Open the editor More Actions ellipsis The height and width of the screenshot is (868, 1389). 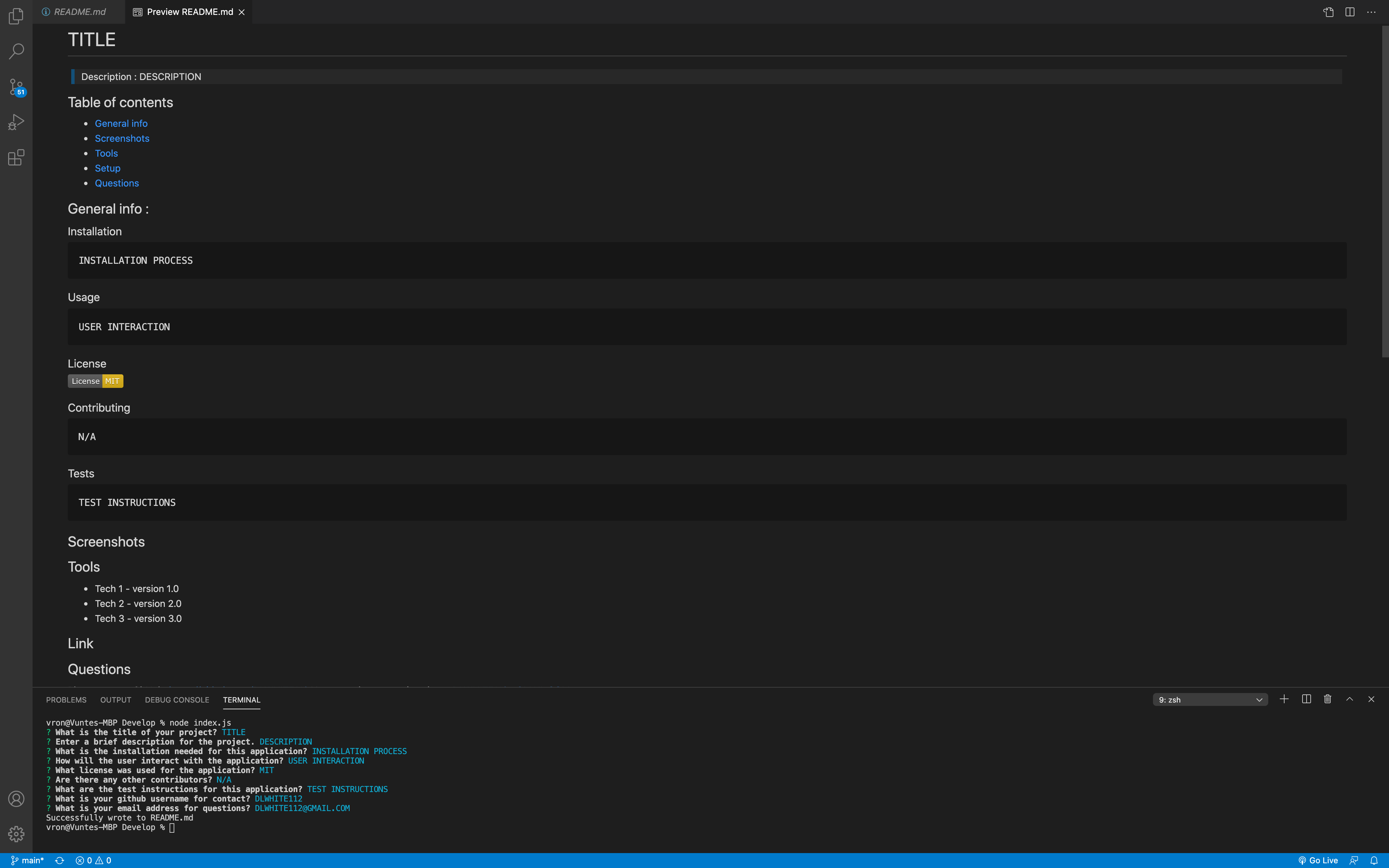click(x=1371, y=12)
